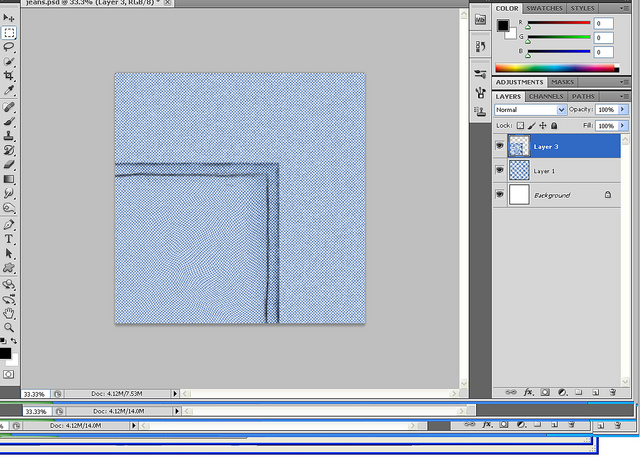Click the link layers icon
The image size is (640, 464).
tap(511, 392)
